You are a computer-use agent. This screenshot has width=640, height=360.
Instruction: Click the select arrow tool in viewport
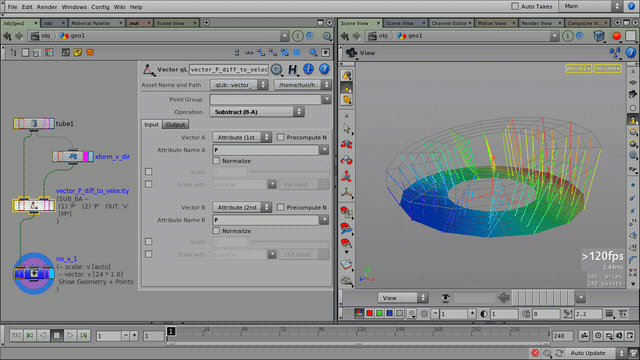pyautogui.click(x=347, y=128)
